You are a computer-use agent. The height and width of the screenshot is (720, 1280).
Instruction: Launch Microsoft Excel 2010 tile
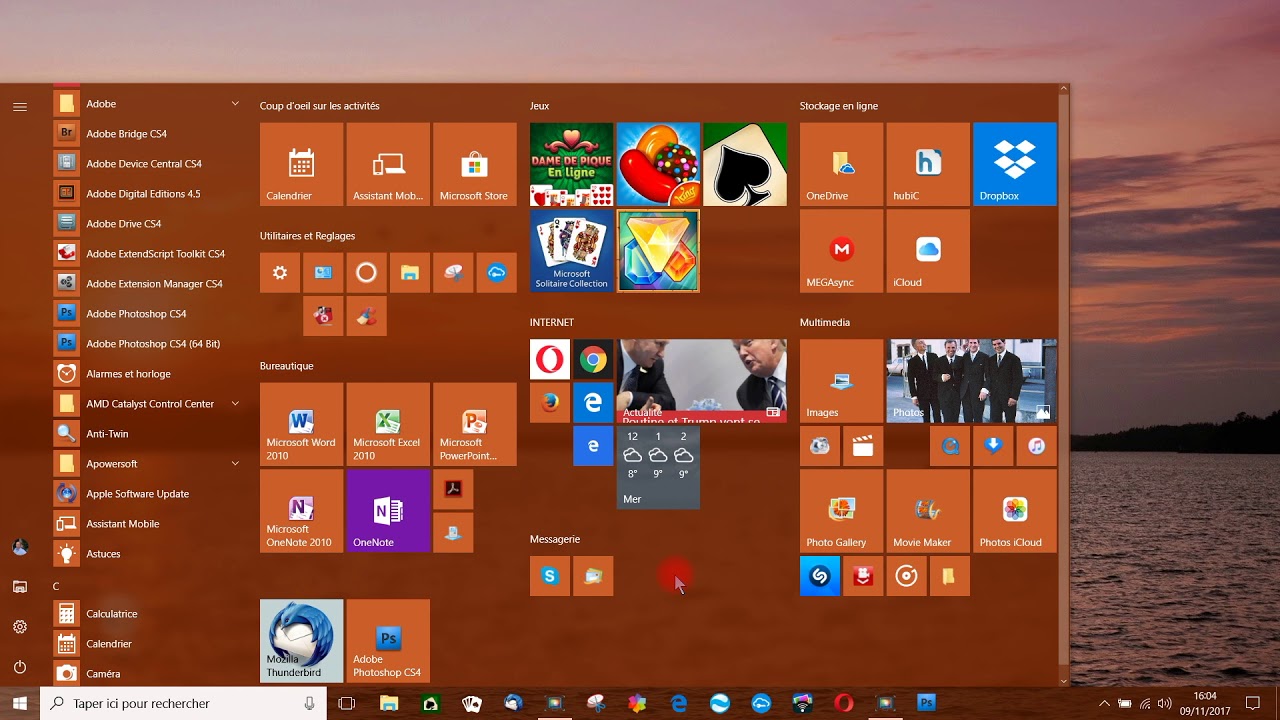click(388, 424)
